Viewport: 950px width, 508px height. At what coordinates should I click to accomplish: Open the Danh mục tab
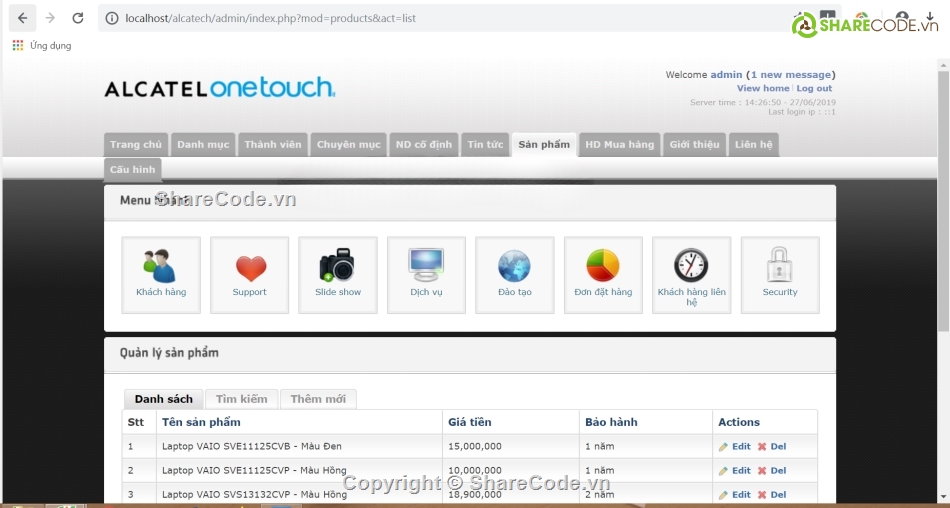coord(203,144)
